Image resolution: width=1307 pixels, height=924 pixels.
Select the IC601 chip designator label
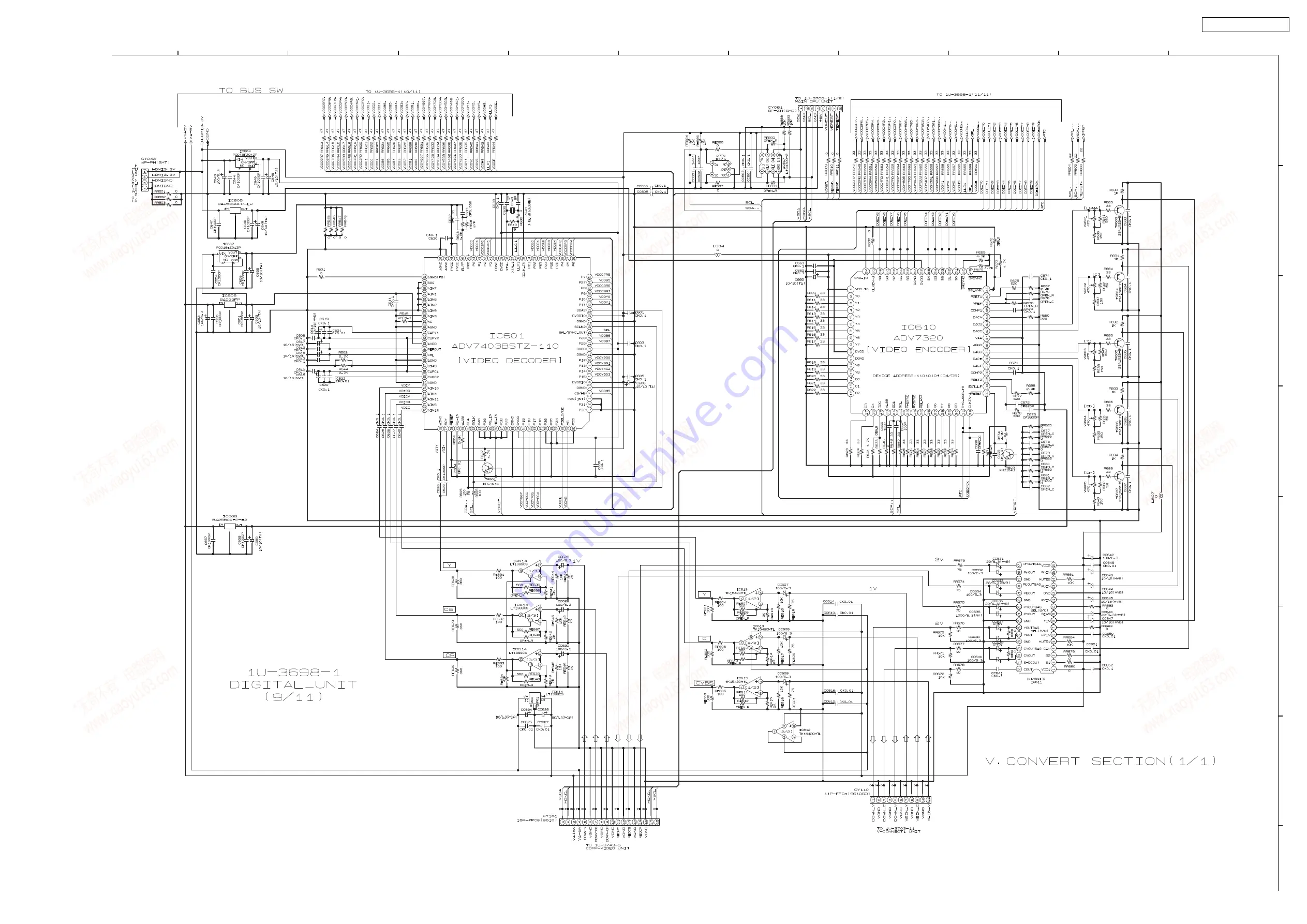(507, 336)
